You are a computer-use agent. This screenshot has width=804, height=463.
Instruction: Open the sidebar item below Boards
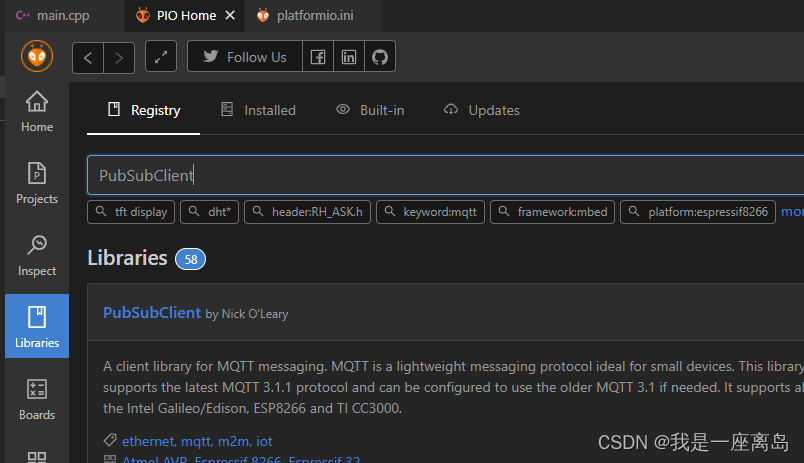[x=37, y=456]
